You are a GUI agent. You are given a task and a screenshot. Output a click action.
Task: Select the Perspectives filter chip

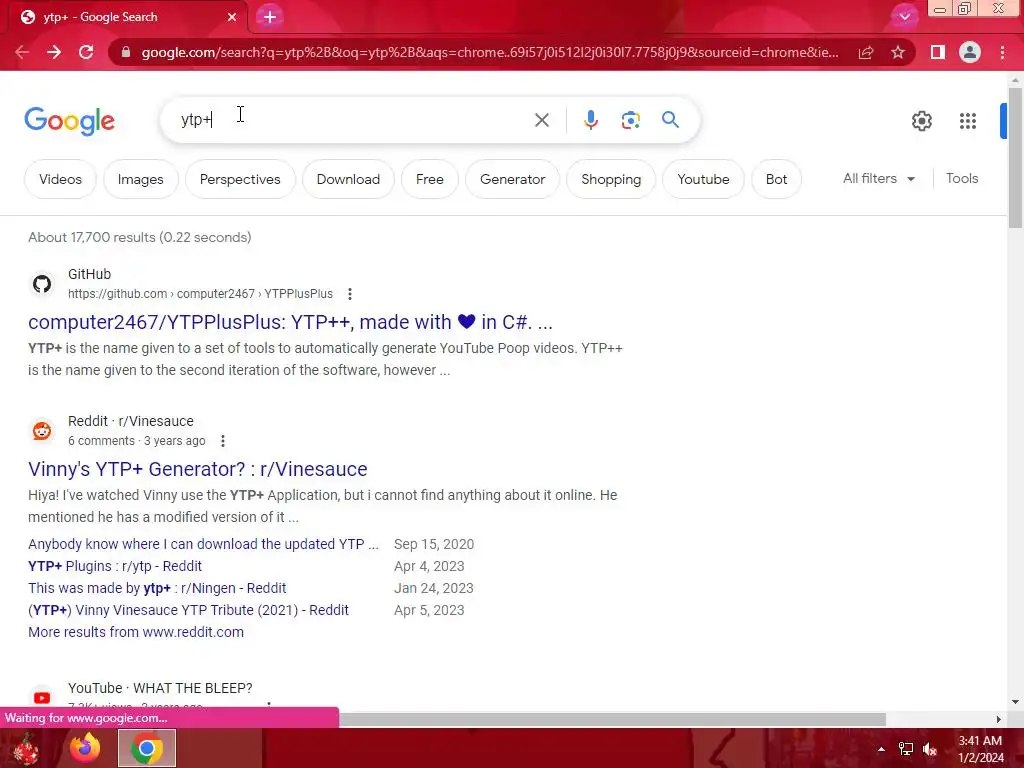(x=240, y=179)
